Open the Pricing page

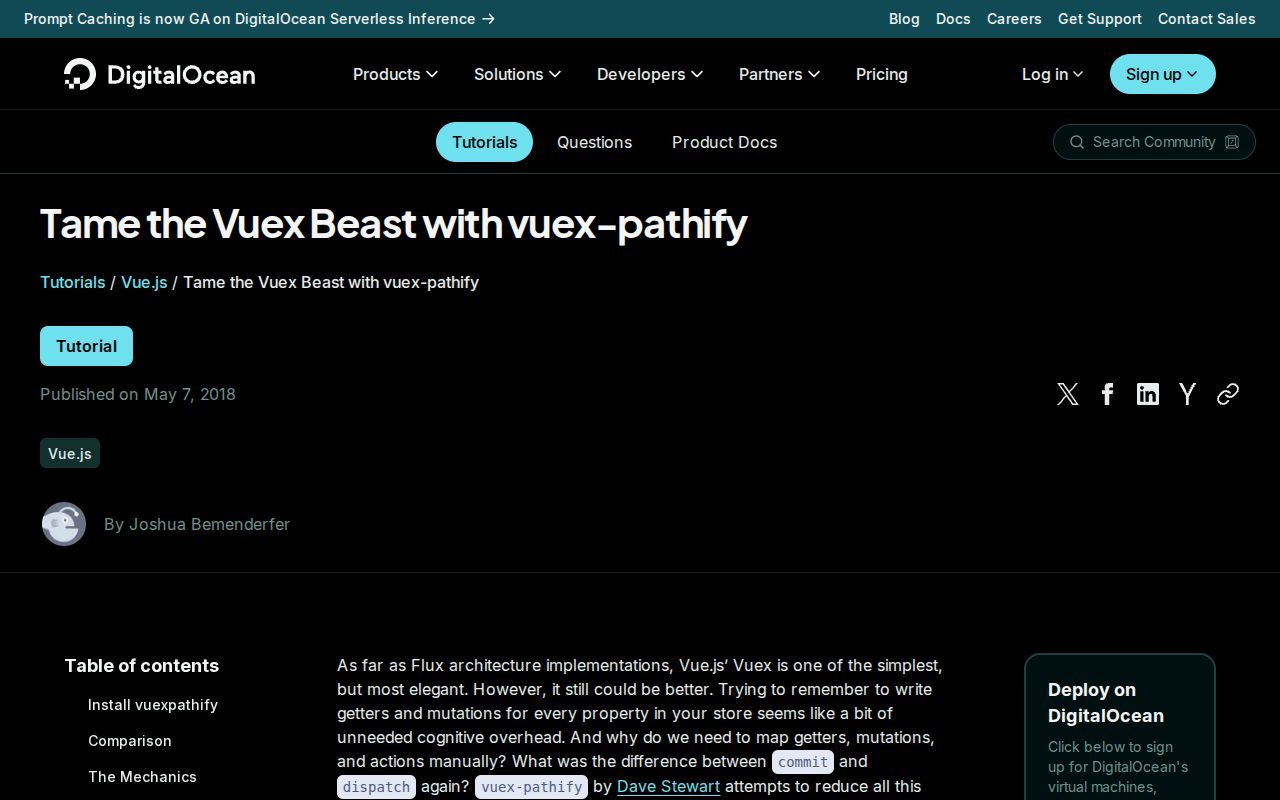882,74
